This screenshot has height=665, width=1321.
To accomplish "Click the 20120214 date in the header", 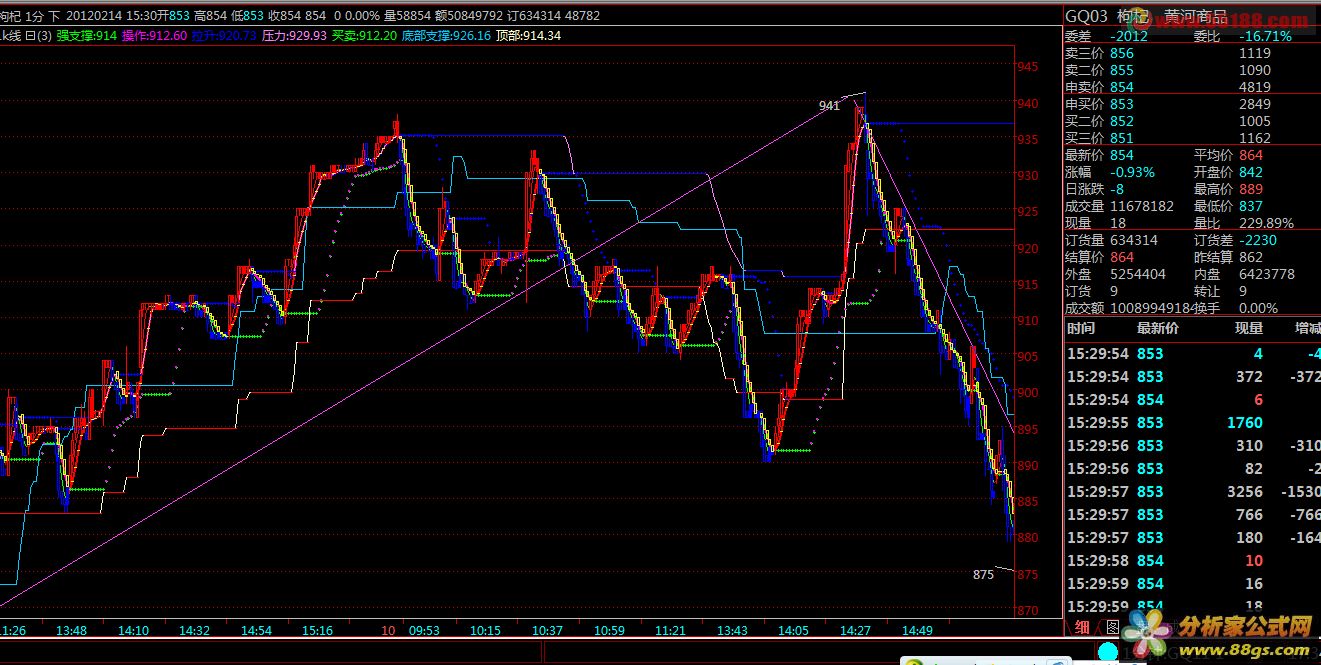I will [x=95, y=16].
